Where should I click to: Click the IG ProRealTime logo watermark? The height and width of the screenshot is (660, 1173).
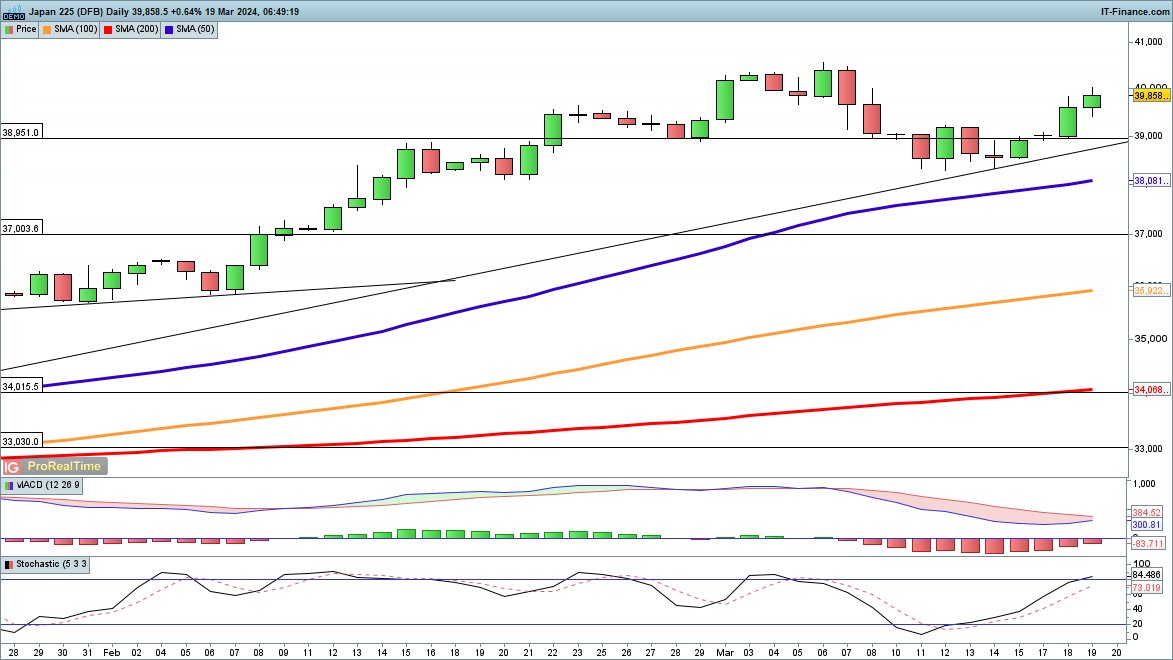[x=54, y=466]
